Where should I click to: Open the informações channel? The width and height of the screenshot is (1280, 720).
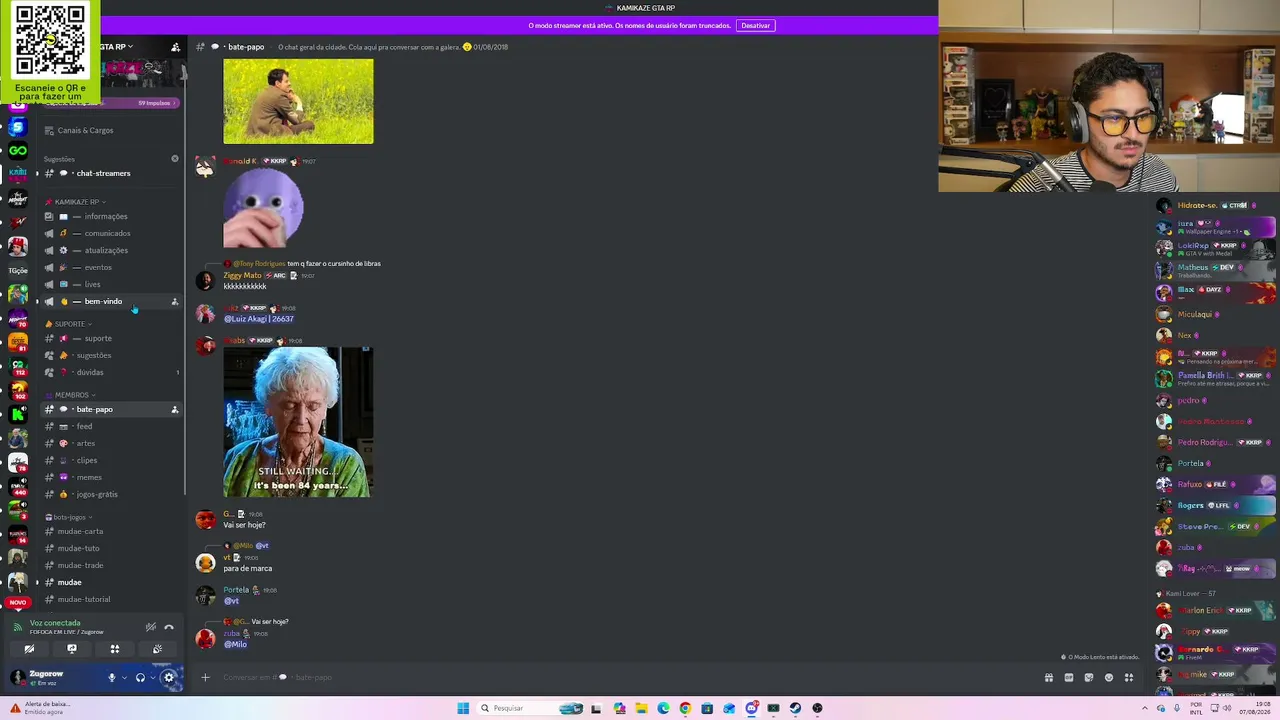point(111,216)
